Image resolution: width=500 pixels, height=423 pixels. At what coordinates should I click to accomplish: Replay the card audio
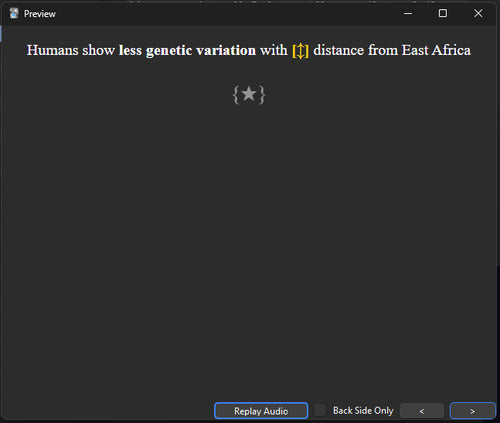coord(261,411)
